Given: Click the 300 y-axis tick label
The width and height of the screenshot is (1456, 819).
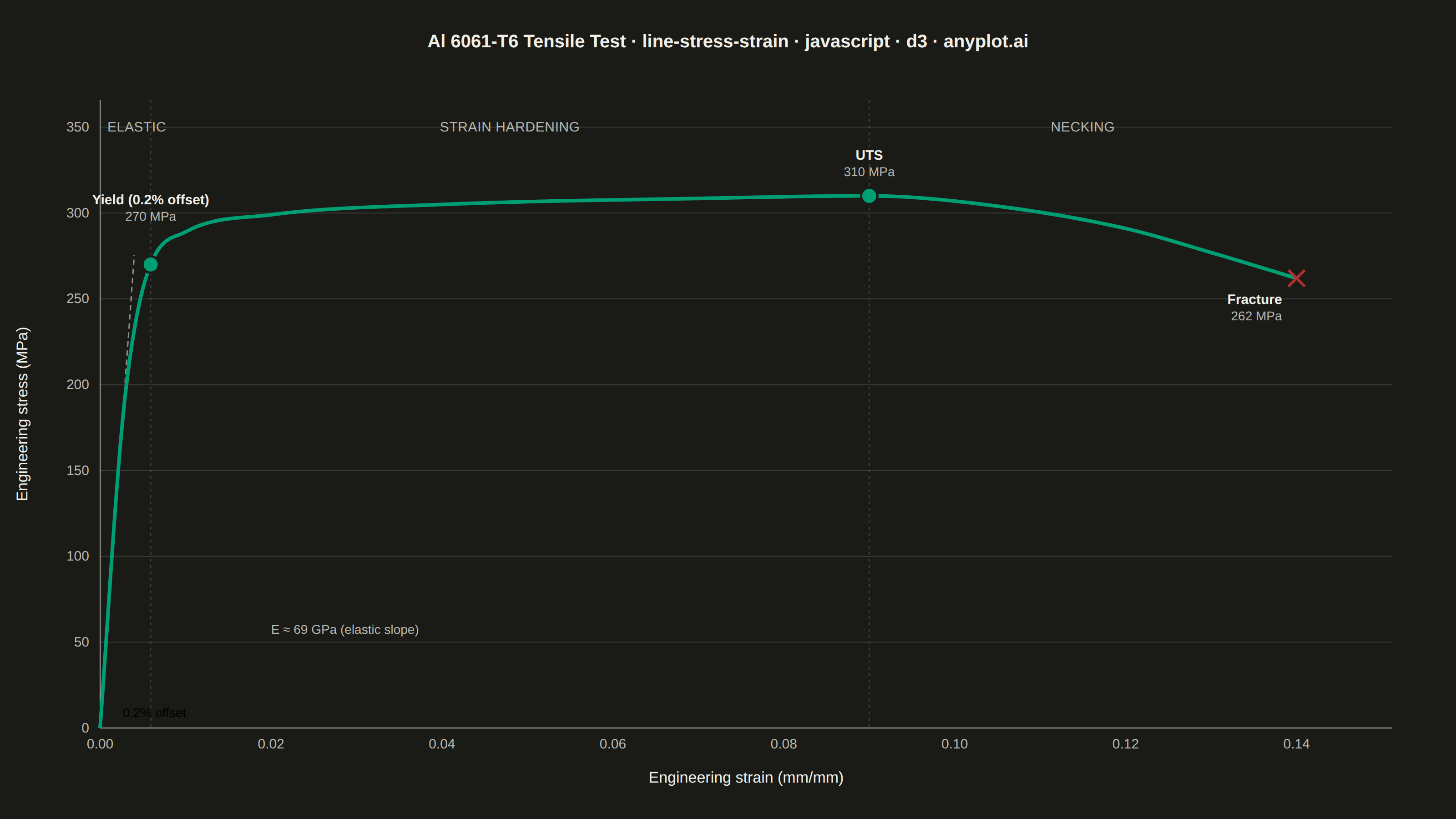Looking at the screenshot, I should coord(77,213).
